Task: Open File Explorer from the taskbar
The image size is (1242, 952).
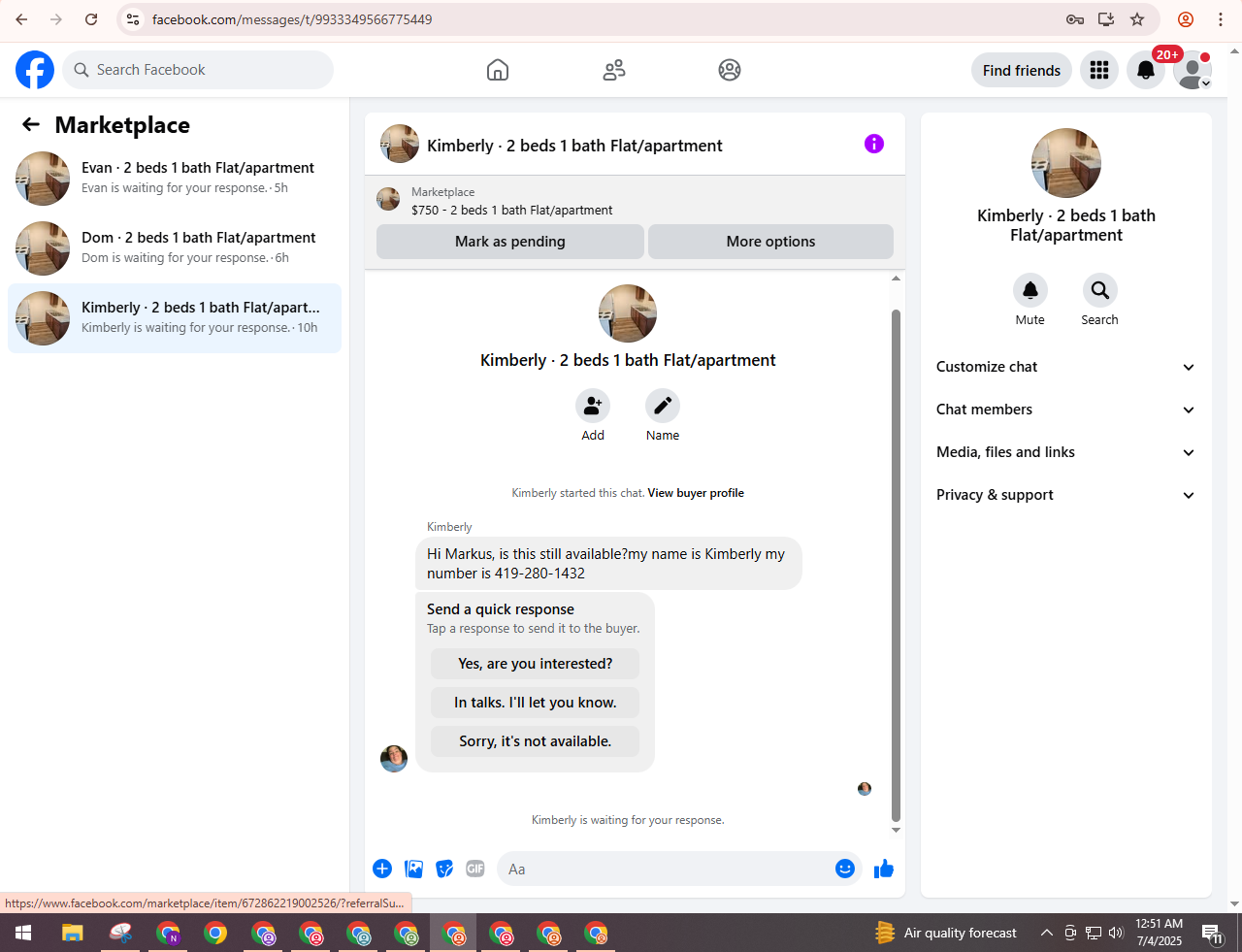Action: click(73, 933)
